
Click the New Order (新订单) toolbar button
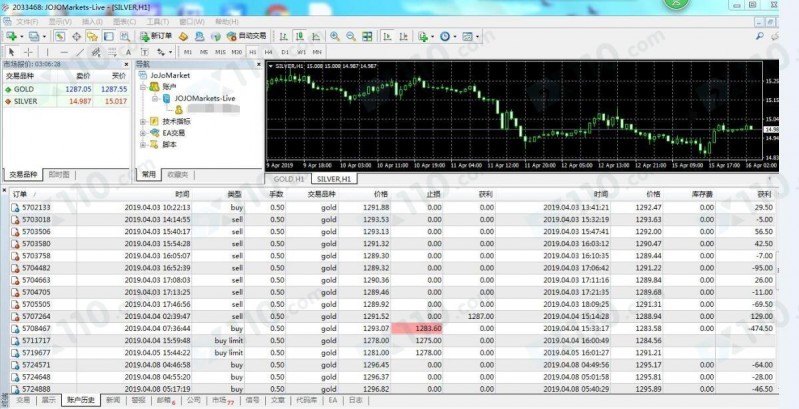[x=161, y=36]
